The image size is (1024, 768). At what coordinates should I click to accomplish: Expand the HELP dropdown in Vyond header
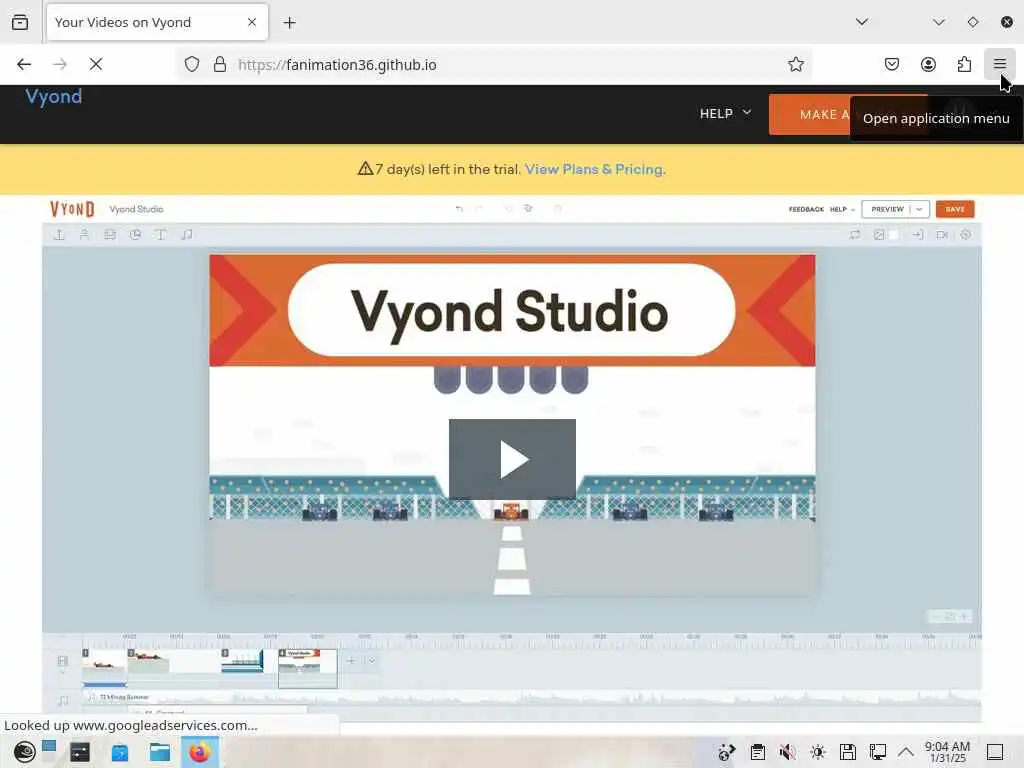coord(726,114)
